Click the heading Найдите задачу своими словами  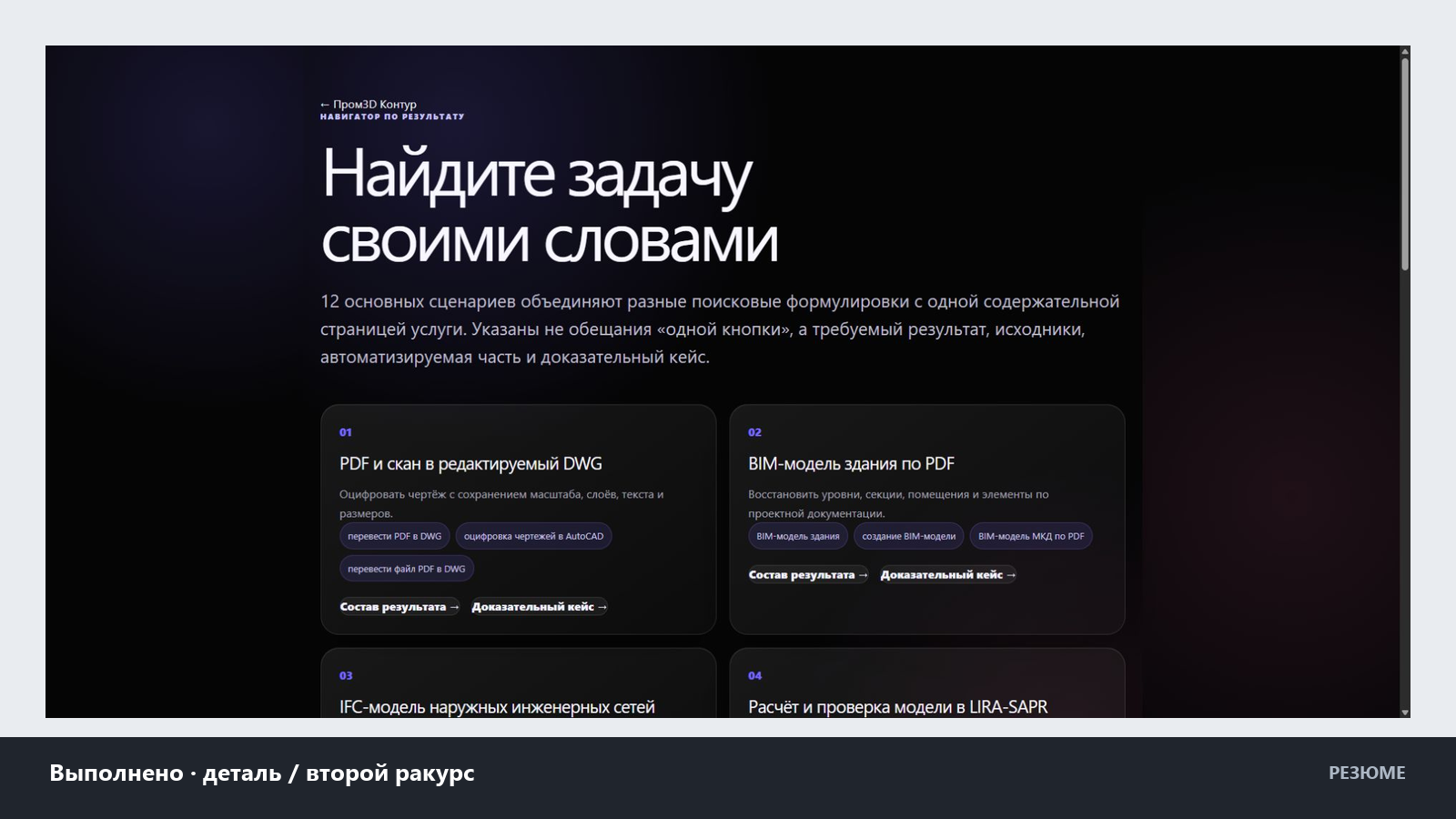click(550, 207)
